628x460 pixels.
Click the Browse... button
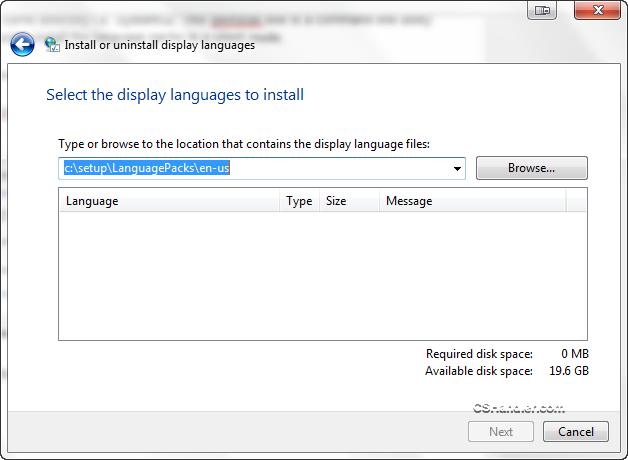point(531,168)
